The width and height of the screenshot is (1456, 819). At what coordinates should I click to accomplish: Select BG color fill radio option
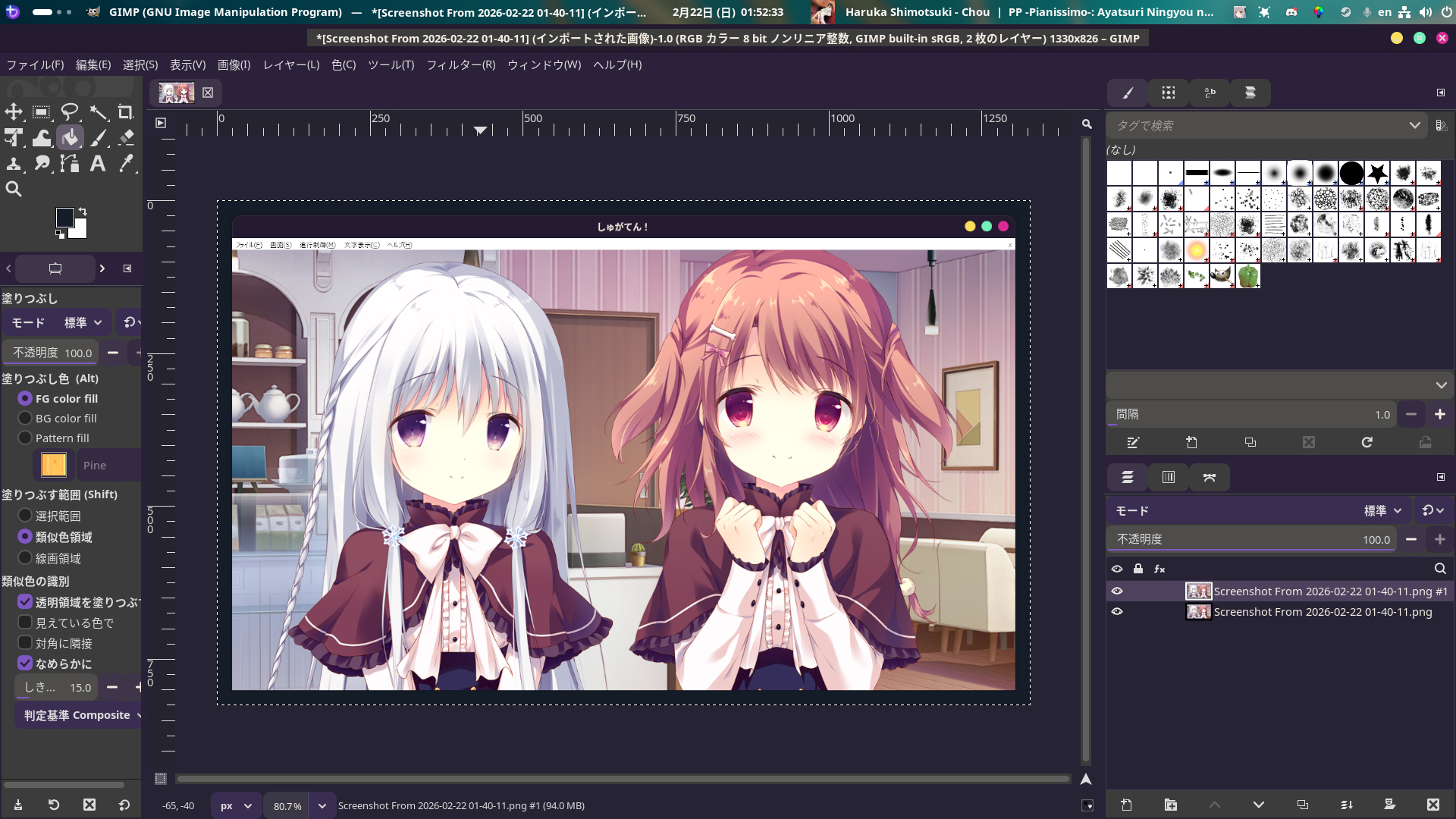[x=25, y=419]
